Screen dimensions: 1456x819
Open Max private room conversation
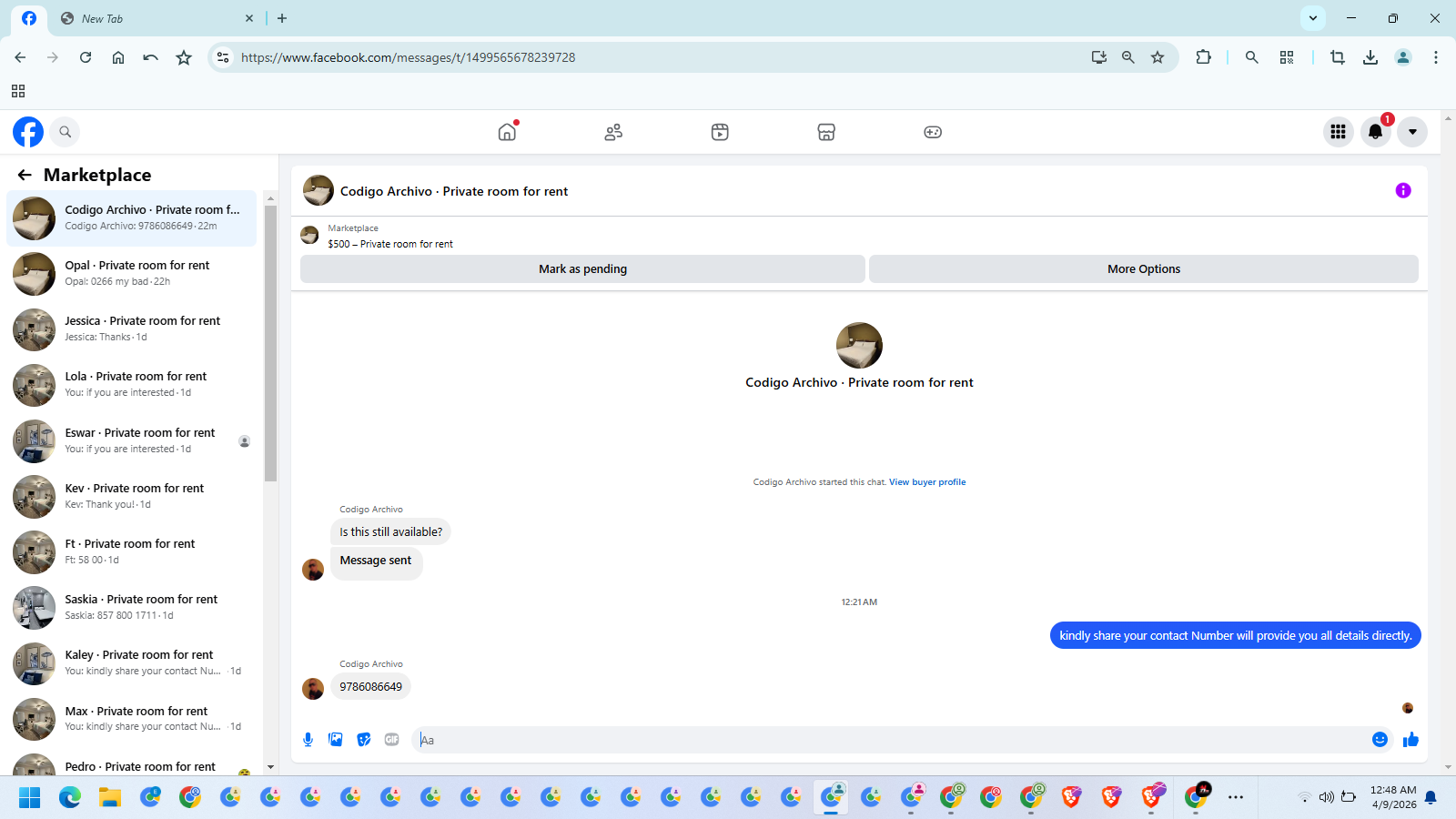[x=132, y=719]
